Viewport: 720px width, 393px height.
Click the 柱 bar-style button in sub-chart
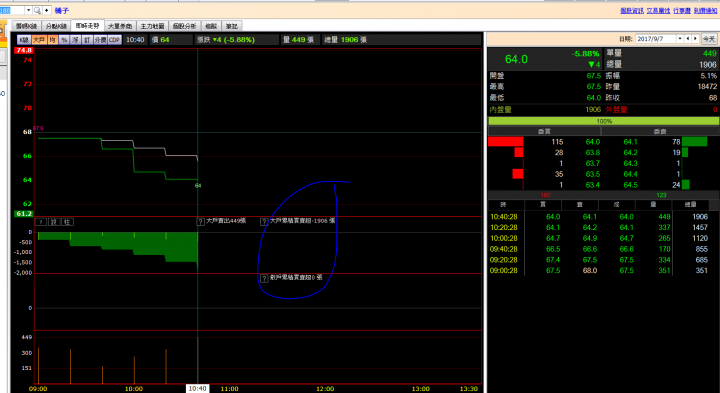68,222
